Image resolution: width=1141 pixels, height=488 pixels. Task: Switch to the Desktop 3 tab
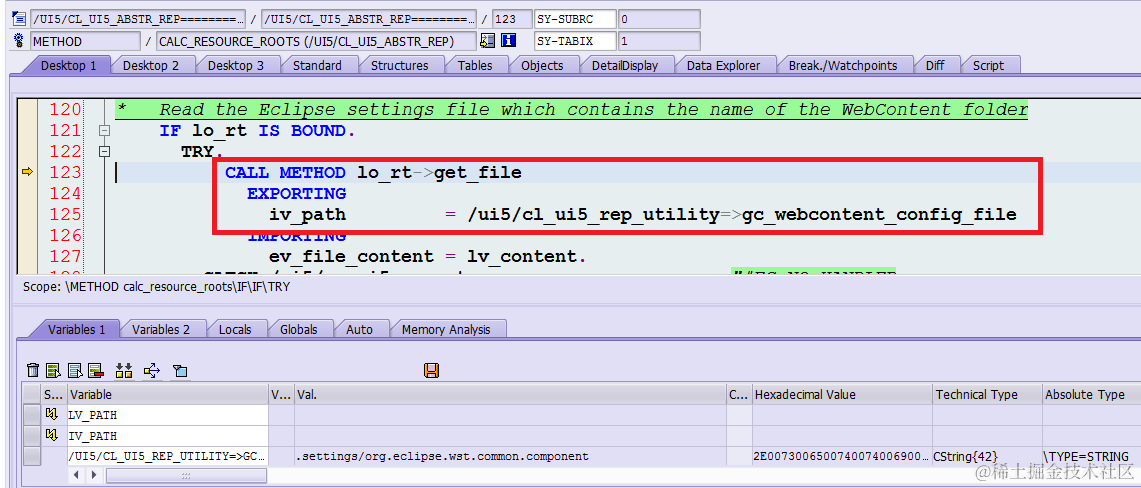click(x=236, y=65)
